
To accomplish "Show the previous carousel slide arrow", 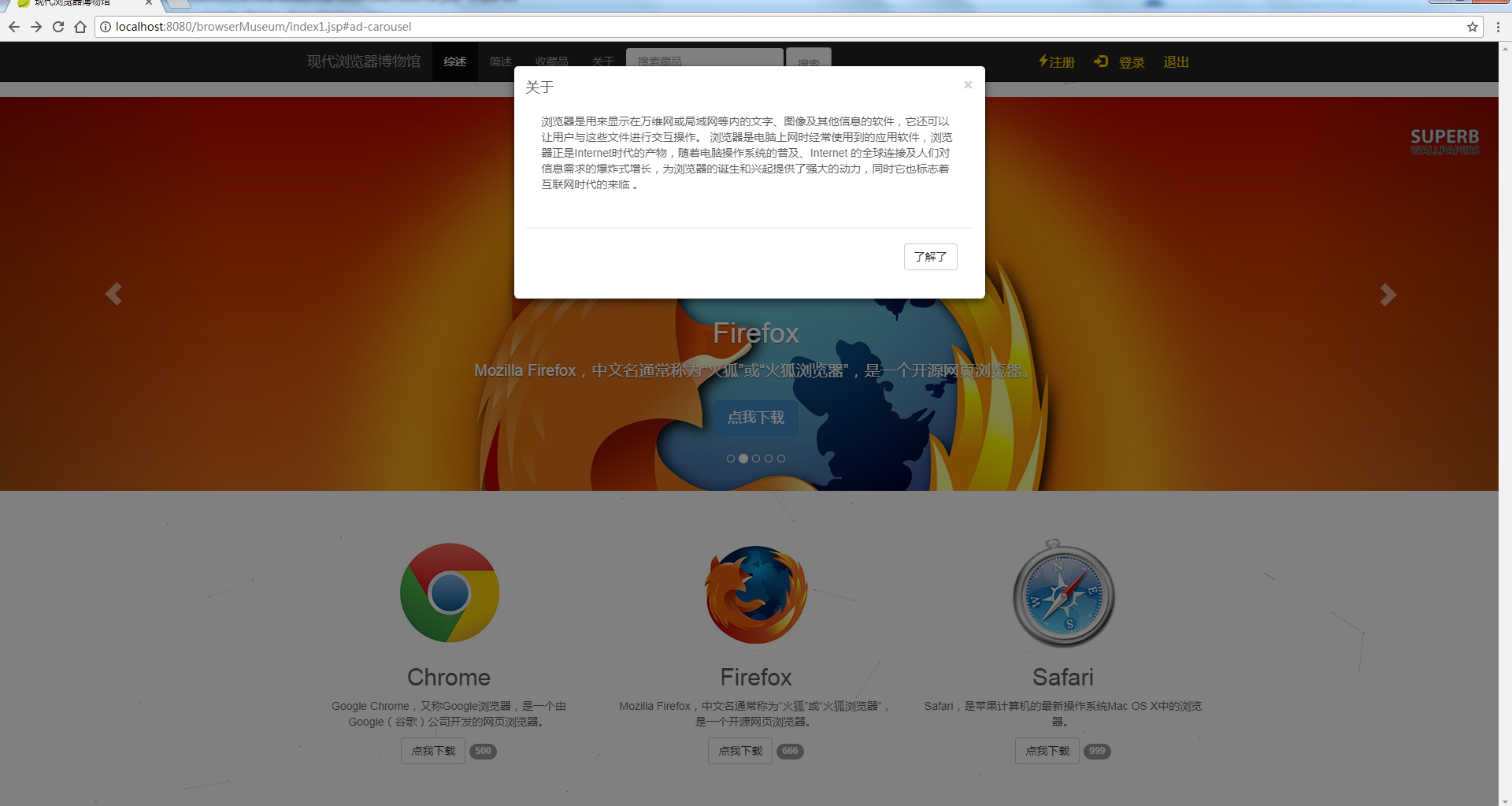I will [x=113, y=294].
